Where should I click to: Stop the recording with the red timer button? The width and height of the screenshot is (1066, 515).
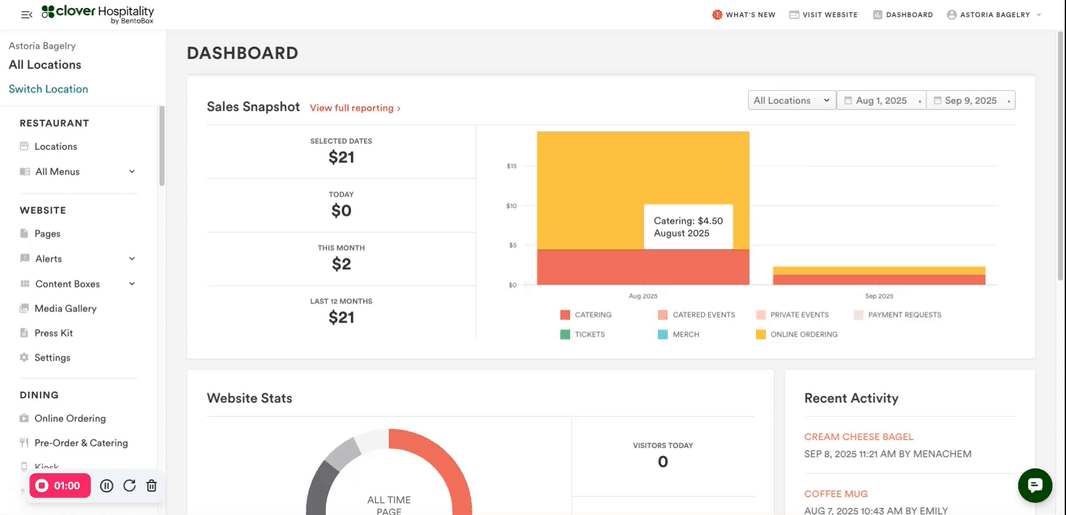(x=60, y=486)
